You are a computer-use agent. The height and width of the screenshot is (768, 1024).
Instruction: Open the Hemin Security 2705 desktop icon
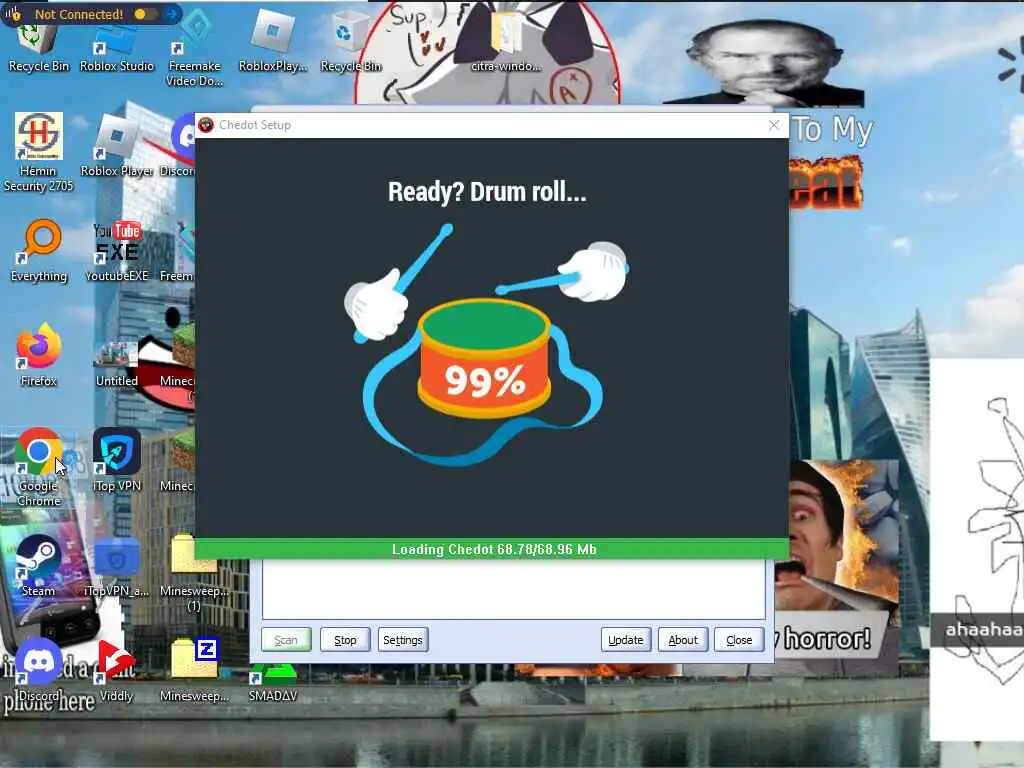pyautogui.click(x=39, y=152)
